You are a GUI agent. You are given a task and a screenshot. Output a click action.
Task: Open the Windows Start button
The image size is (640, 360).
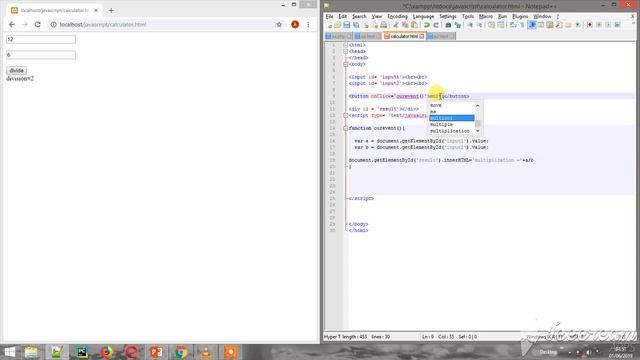(x=9, y=352)
